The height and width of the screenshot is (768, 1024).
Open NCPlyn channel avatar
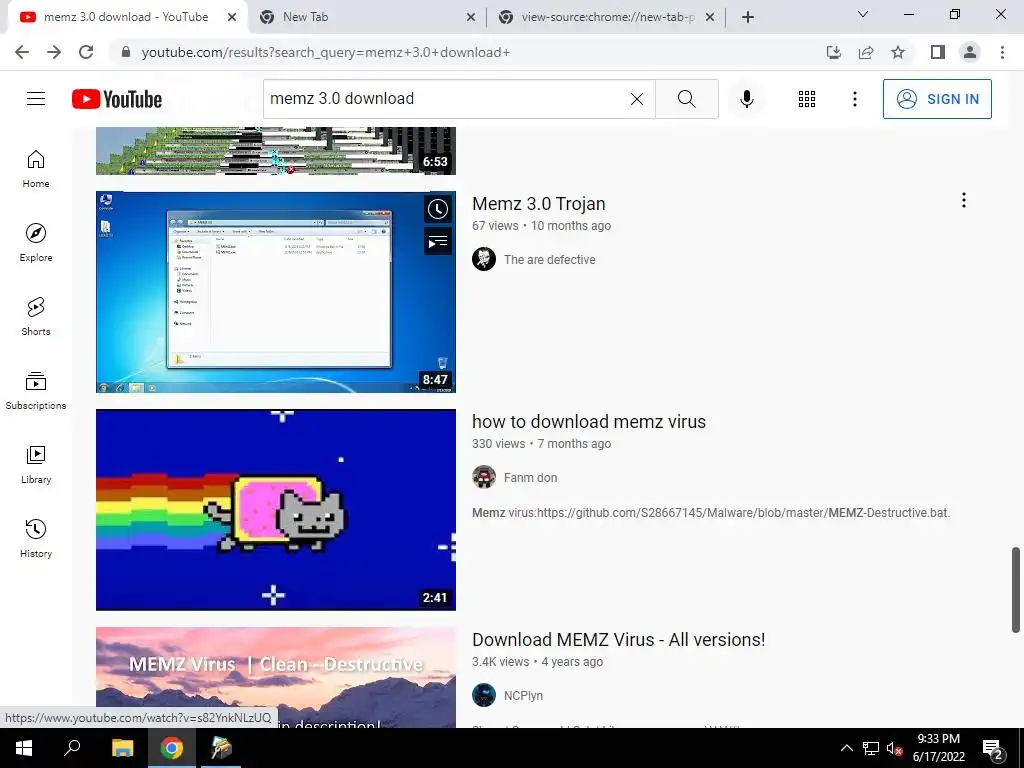pos(484,696)
